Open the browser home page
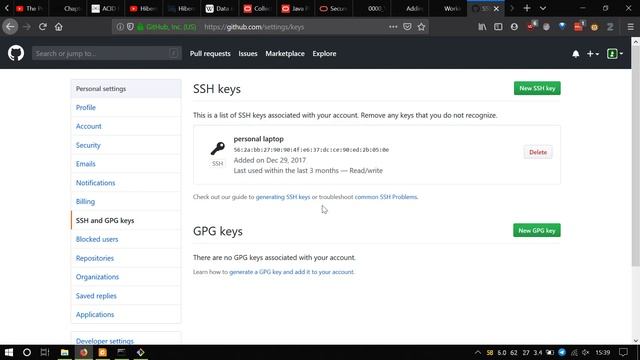 pos(59,27)
